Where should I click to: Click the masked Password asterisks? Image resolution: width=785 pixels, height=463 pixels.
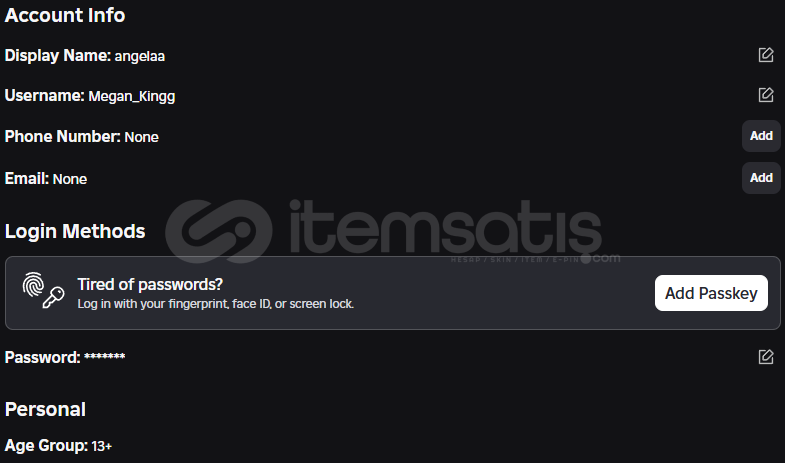tap(105, 356)
